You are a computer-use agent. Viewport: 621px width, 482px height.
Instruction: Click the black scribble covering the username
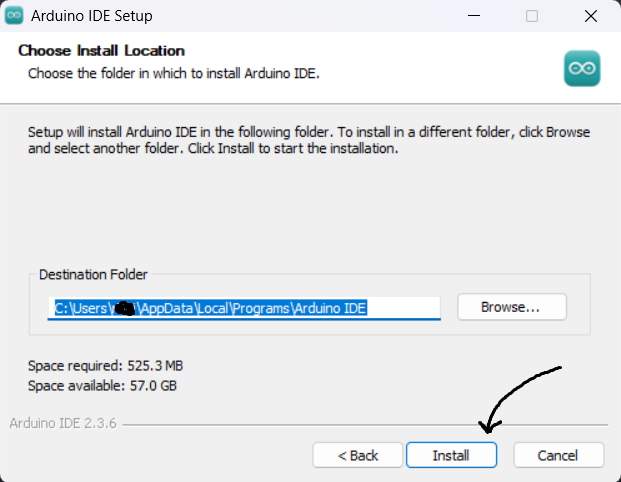pos(124,307)
